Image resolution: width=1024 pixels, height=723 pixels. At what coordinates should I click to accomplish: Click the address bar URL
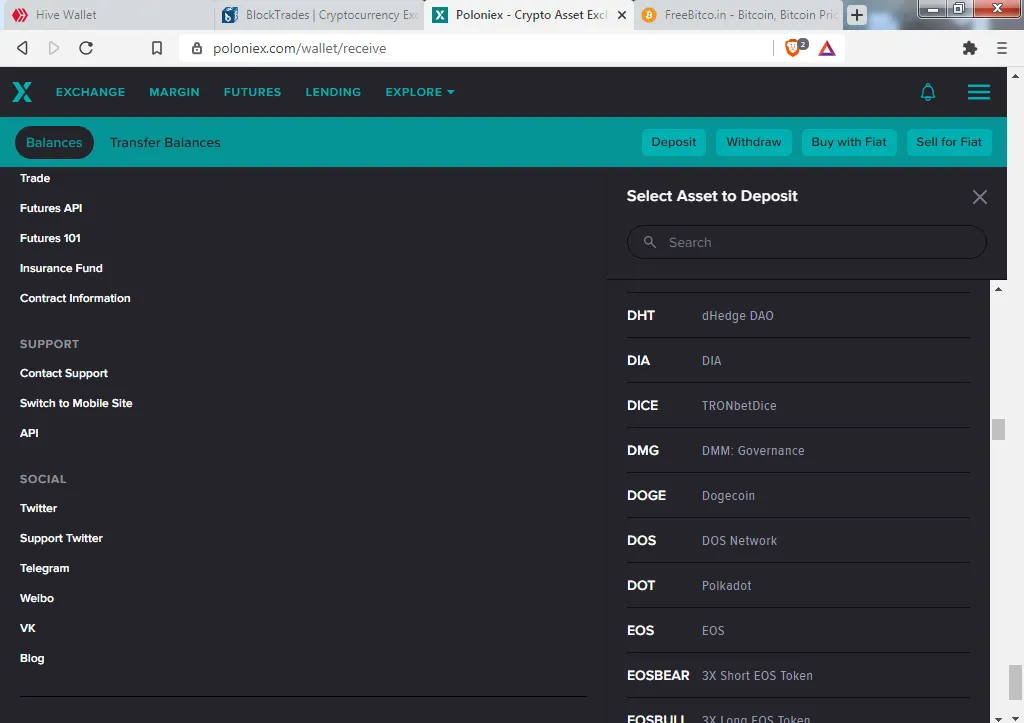[x=299, y=48]
